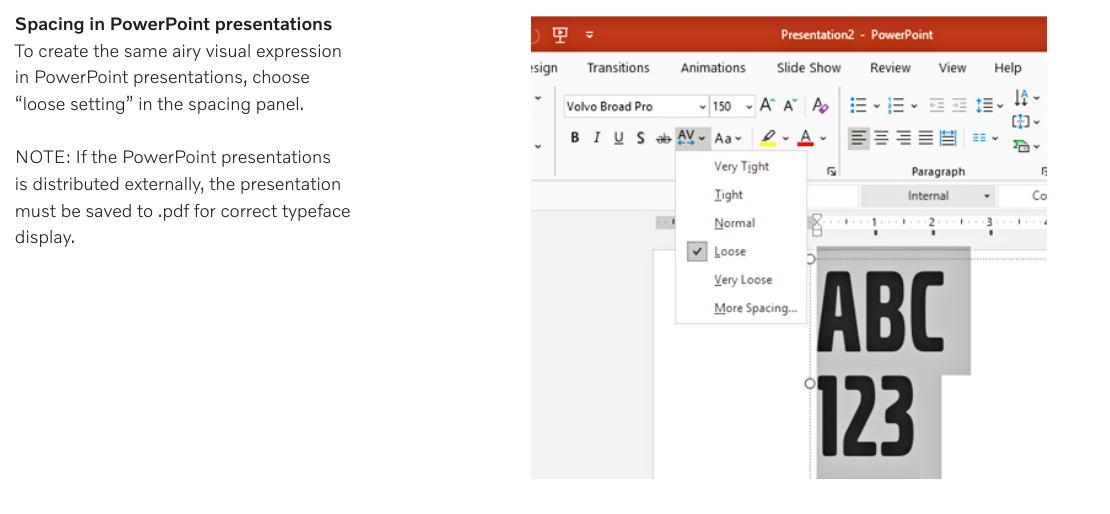Viewport: 1110px width, 514px height.
Task: Clear all formatting from the text
Action: pos(820,105)
